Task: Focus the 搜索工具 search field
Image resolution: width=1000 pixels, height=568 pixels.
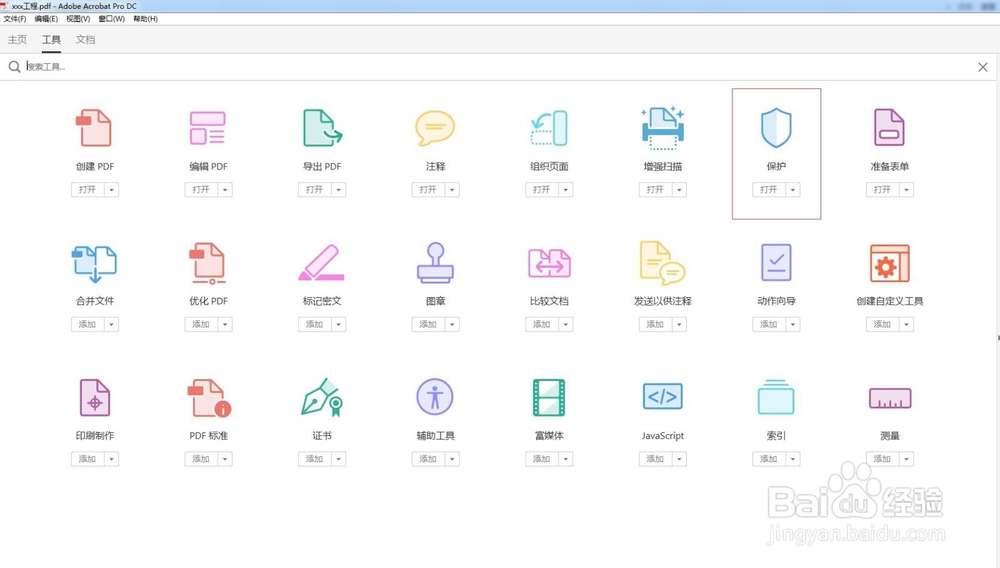Action: (497, 67)
